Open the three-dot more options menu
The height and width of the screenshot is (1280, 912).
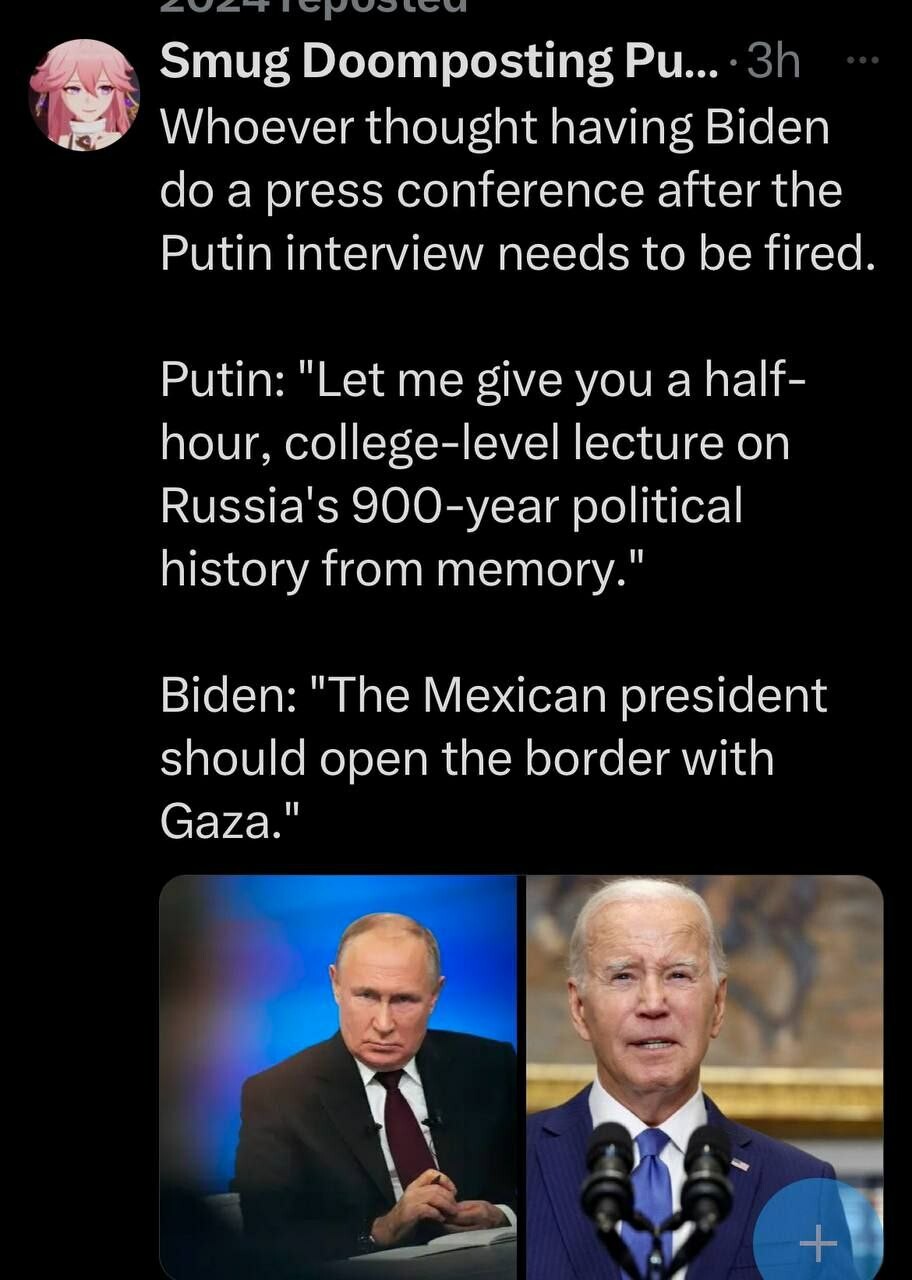click(862, 60)
